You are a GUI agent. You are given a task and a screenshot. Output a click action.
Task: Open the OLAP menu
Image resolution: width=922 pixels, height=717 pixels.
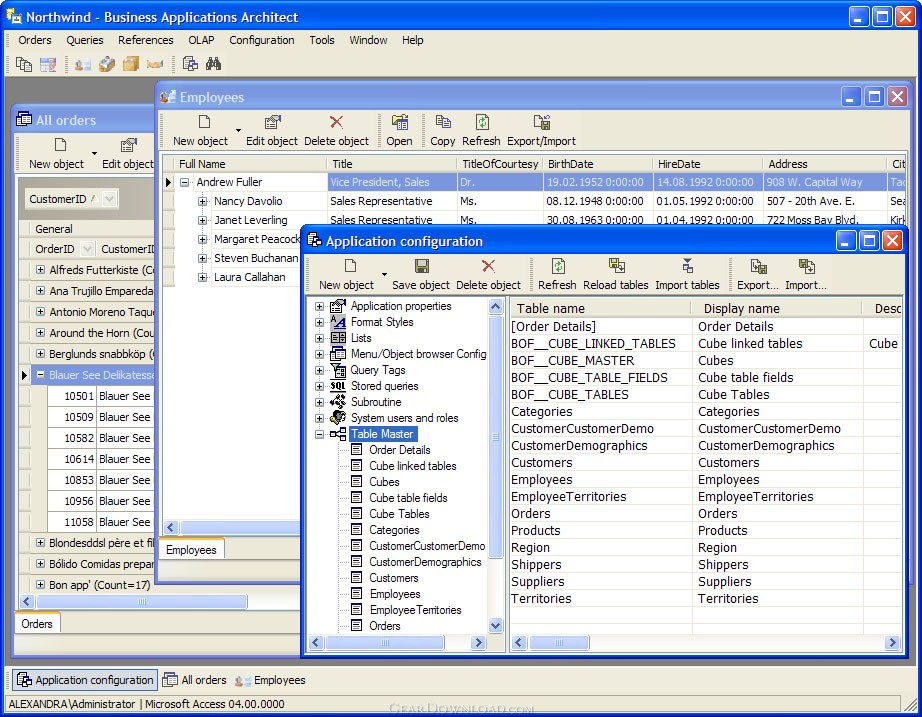coord(201,40)
